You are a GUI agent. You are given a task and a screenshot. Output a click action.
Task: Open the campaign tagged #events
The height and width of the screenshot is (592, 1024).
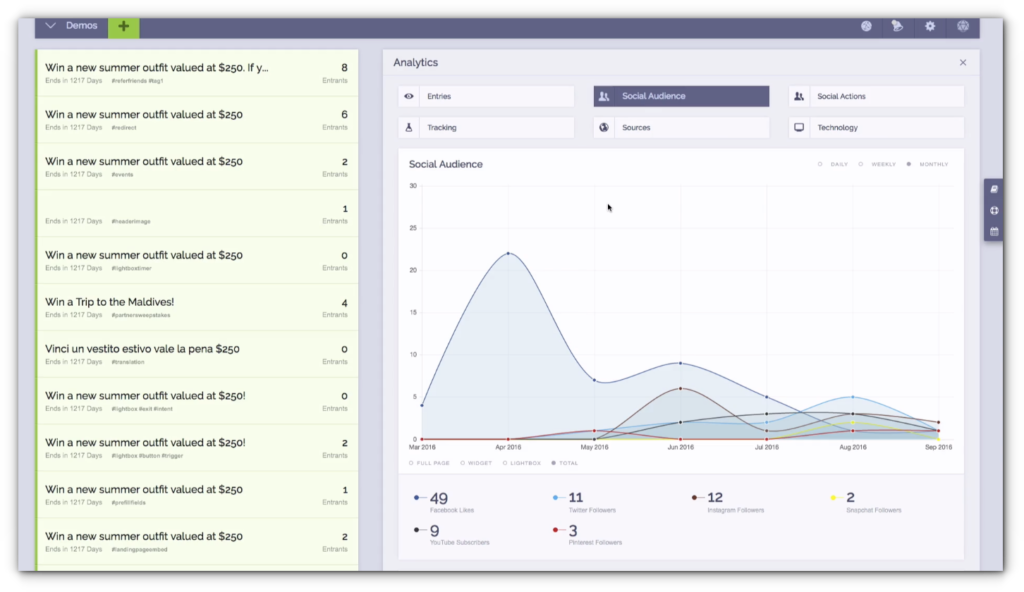[197, 167]
